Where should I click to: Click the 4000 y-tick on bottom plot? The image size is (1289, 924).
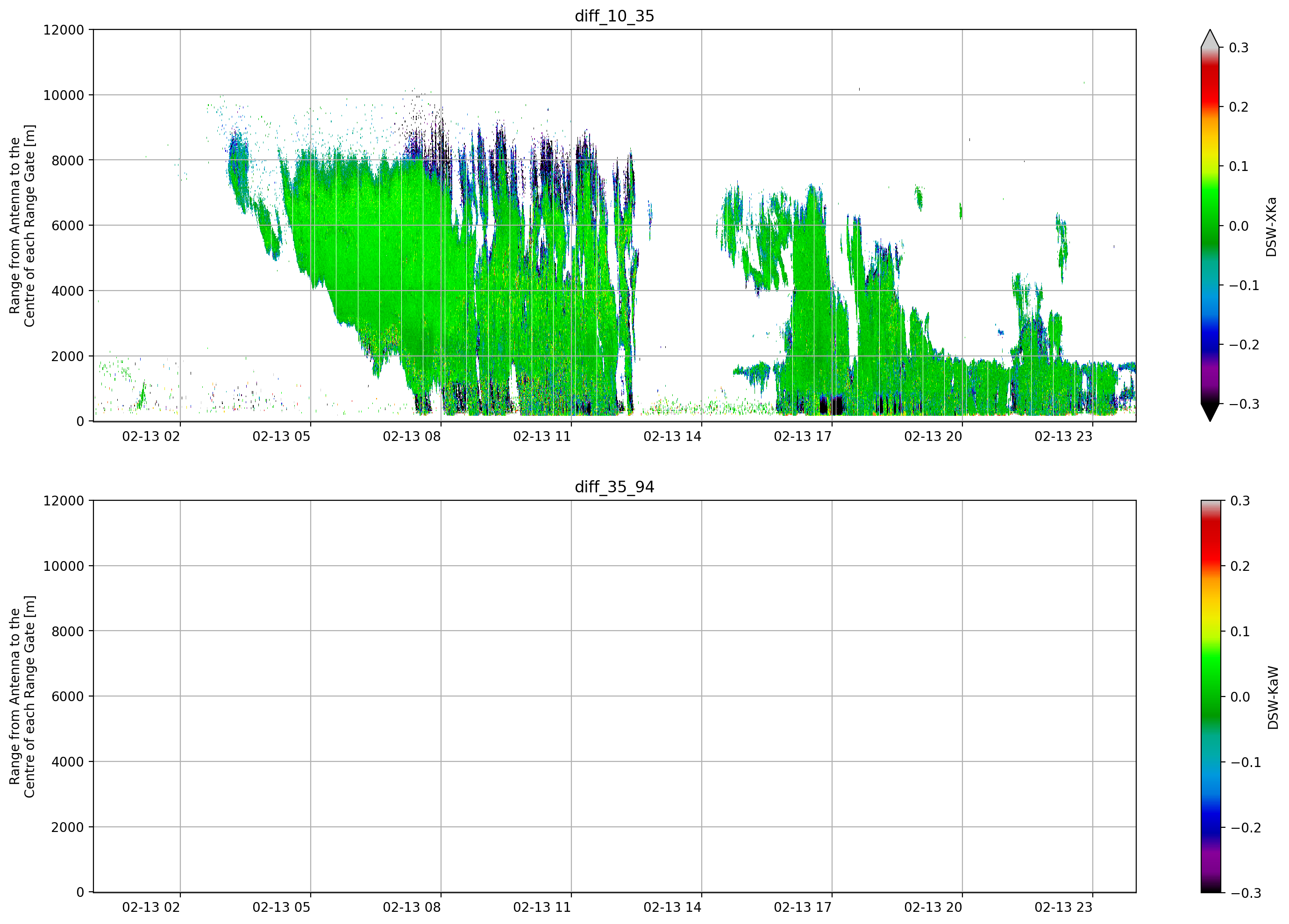click(x=68, y=761)
